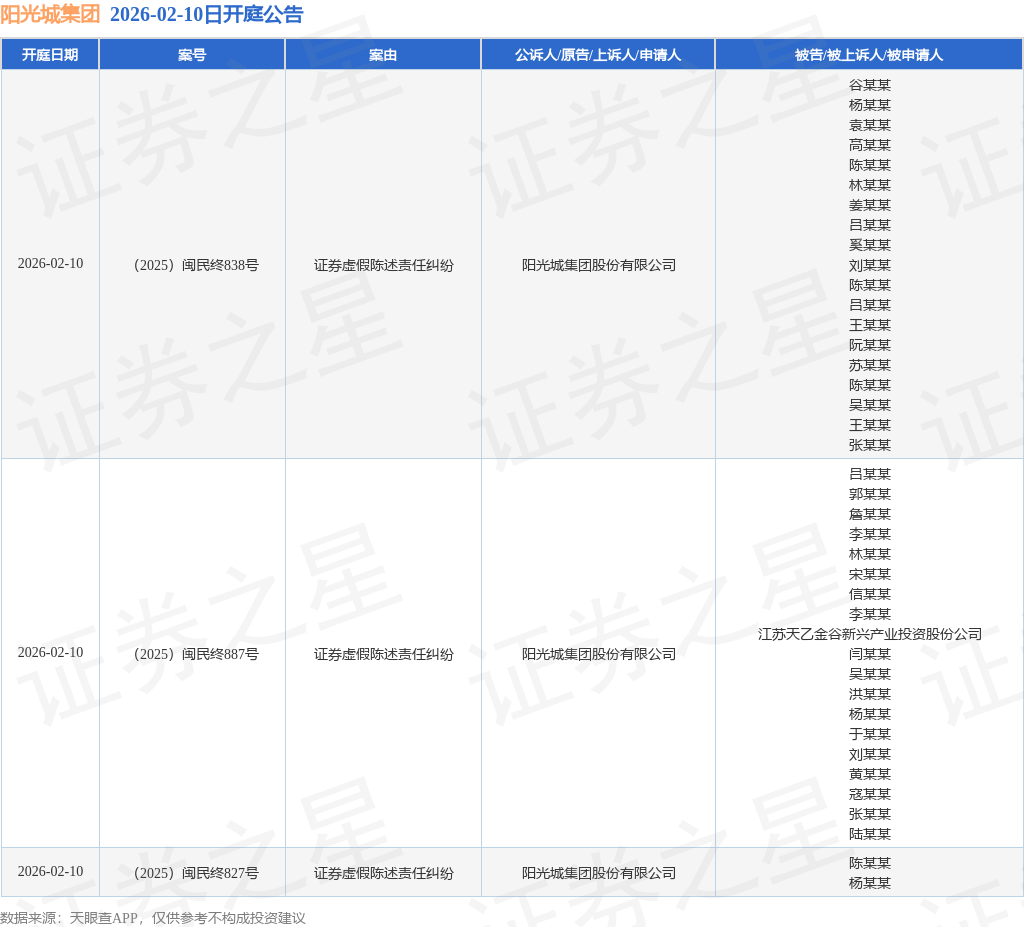The width and height of the screenshot is (1024, 927).
Task: Click the 开庭日期 column header
Action: [x=50, y=55]
